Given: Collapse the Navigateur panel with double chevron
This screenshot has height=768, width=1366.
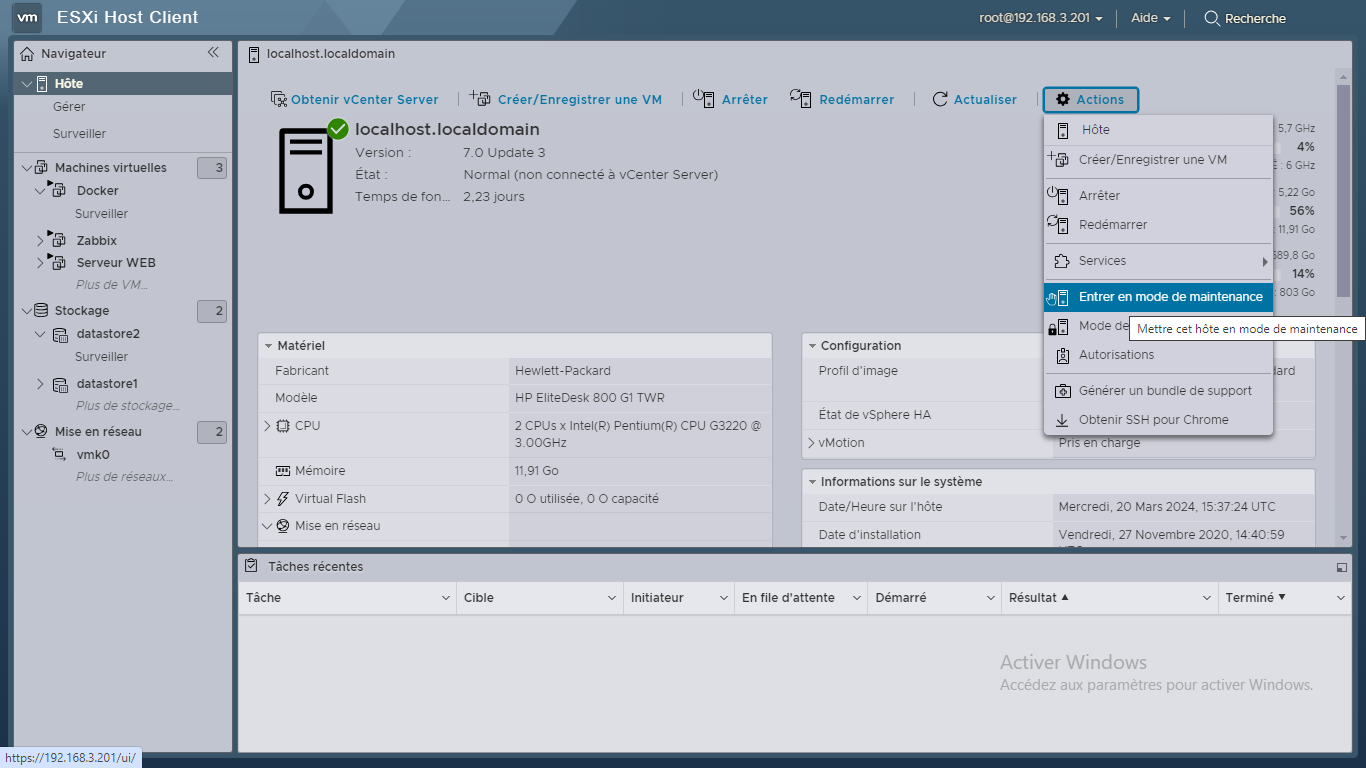Looking at the screenshot, I should [213, 53].
